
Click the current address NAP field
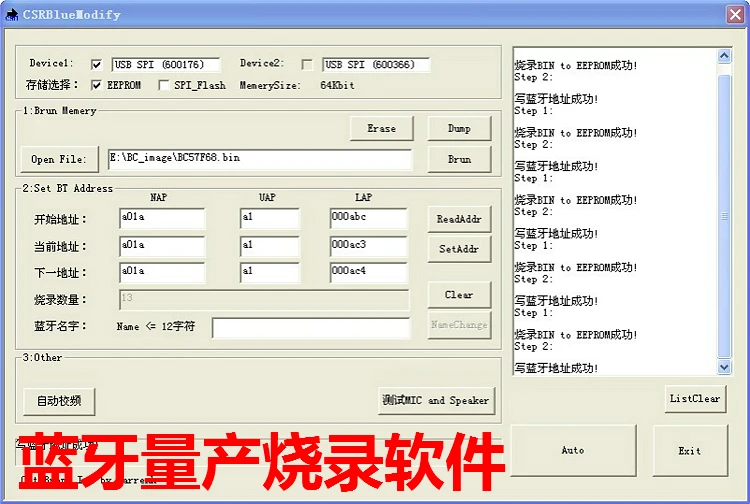(x=162, y=246)
